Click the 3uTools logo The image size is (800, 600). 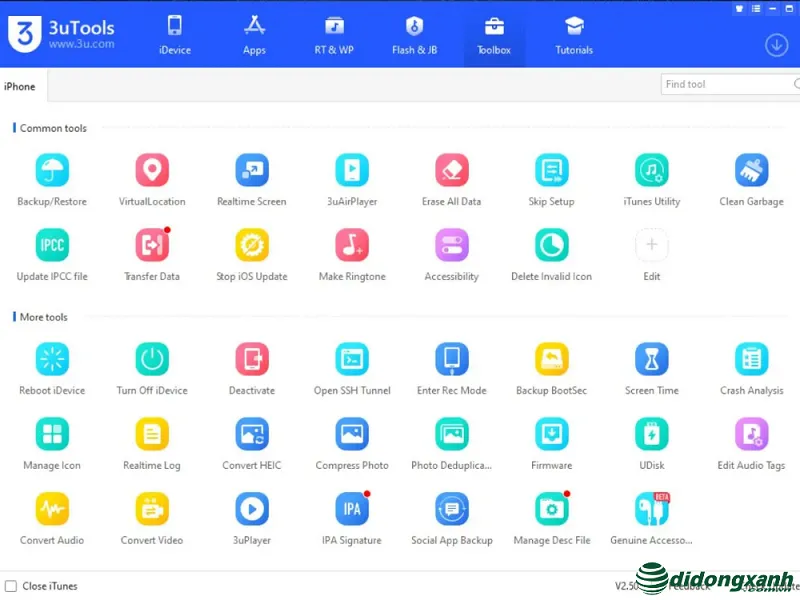(x=61, y=34)
